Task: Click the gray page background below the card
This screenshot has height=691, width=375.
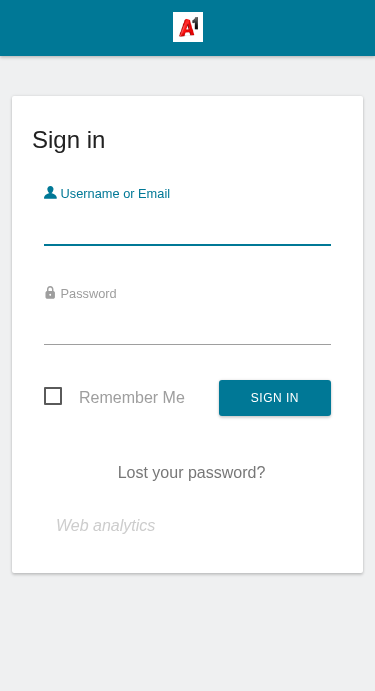Action: tap(187, 632)
